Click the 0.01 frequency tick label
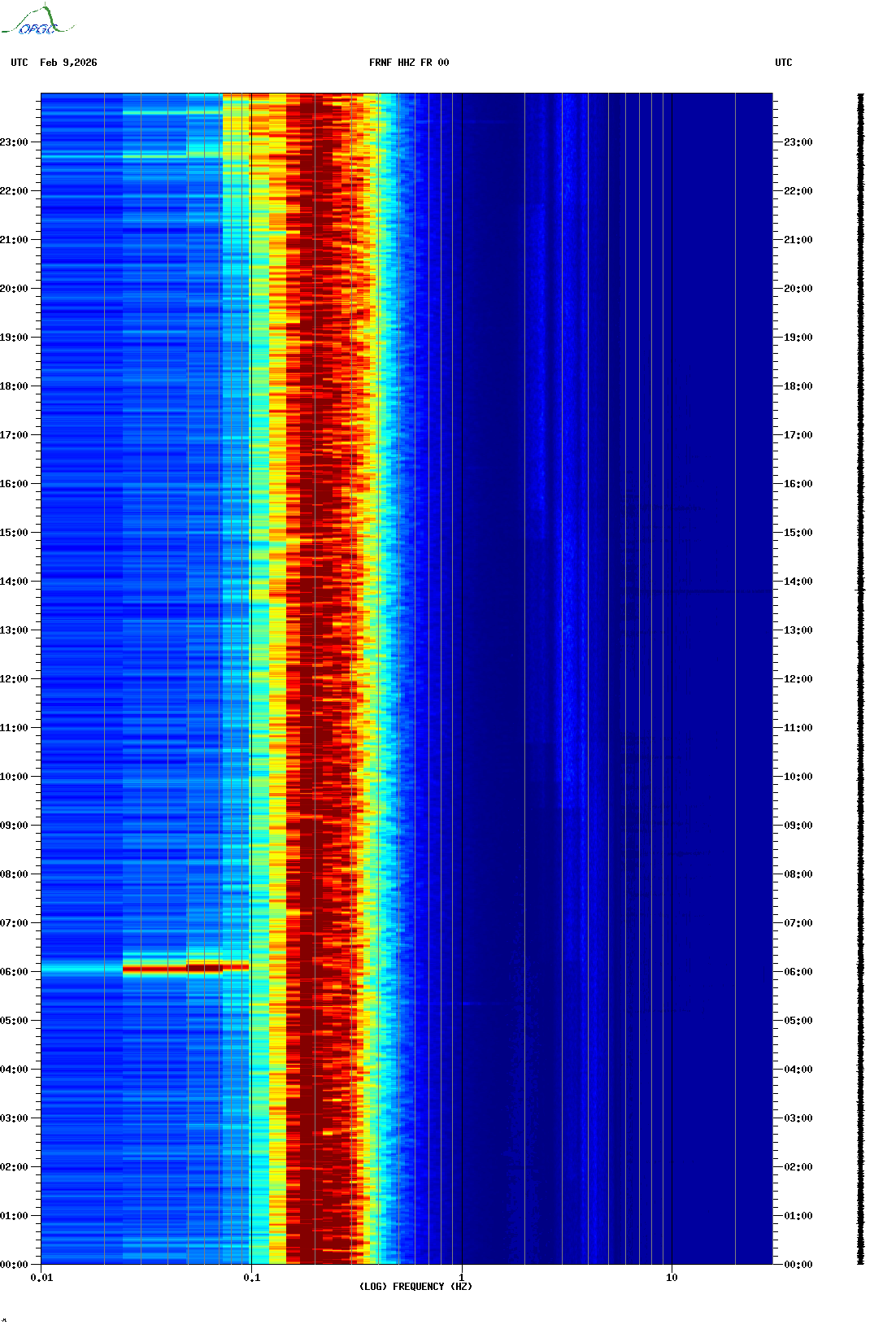Viewport: 896px width, 1329px height. (x=41, y=1277)
